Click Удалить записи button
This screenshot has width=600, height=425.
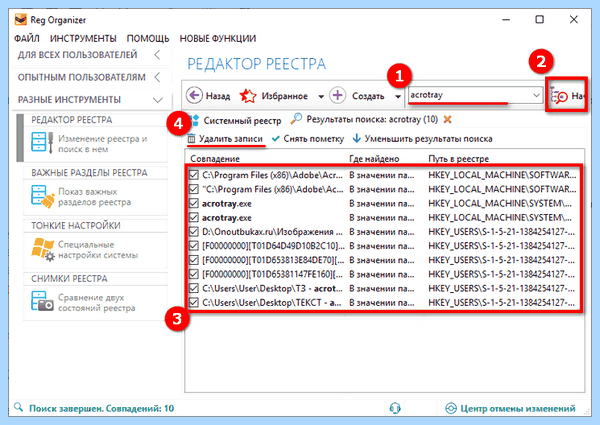coord(226,139)
